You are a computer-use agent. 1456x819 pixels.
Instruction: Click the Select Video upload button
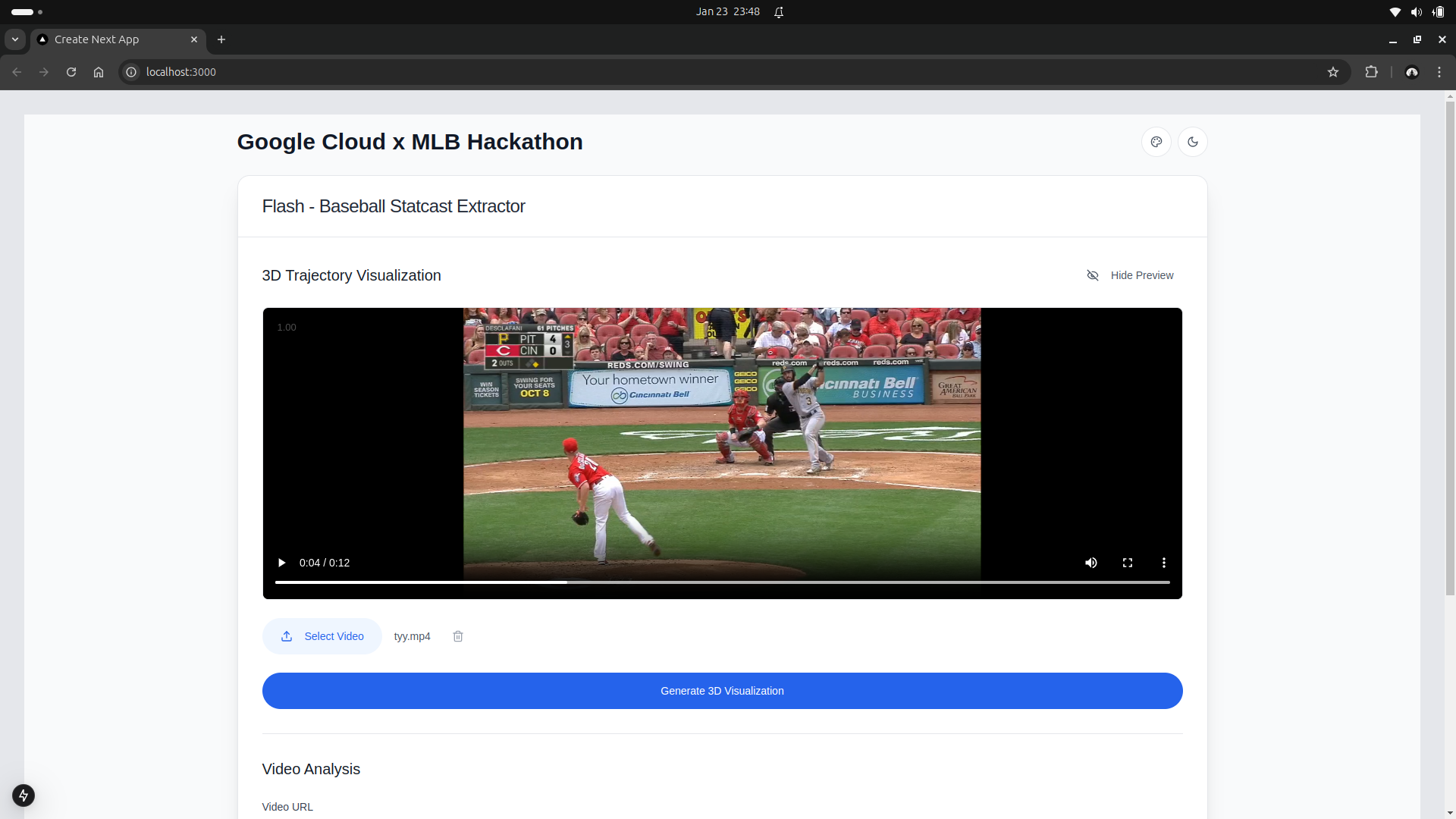322,636
